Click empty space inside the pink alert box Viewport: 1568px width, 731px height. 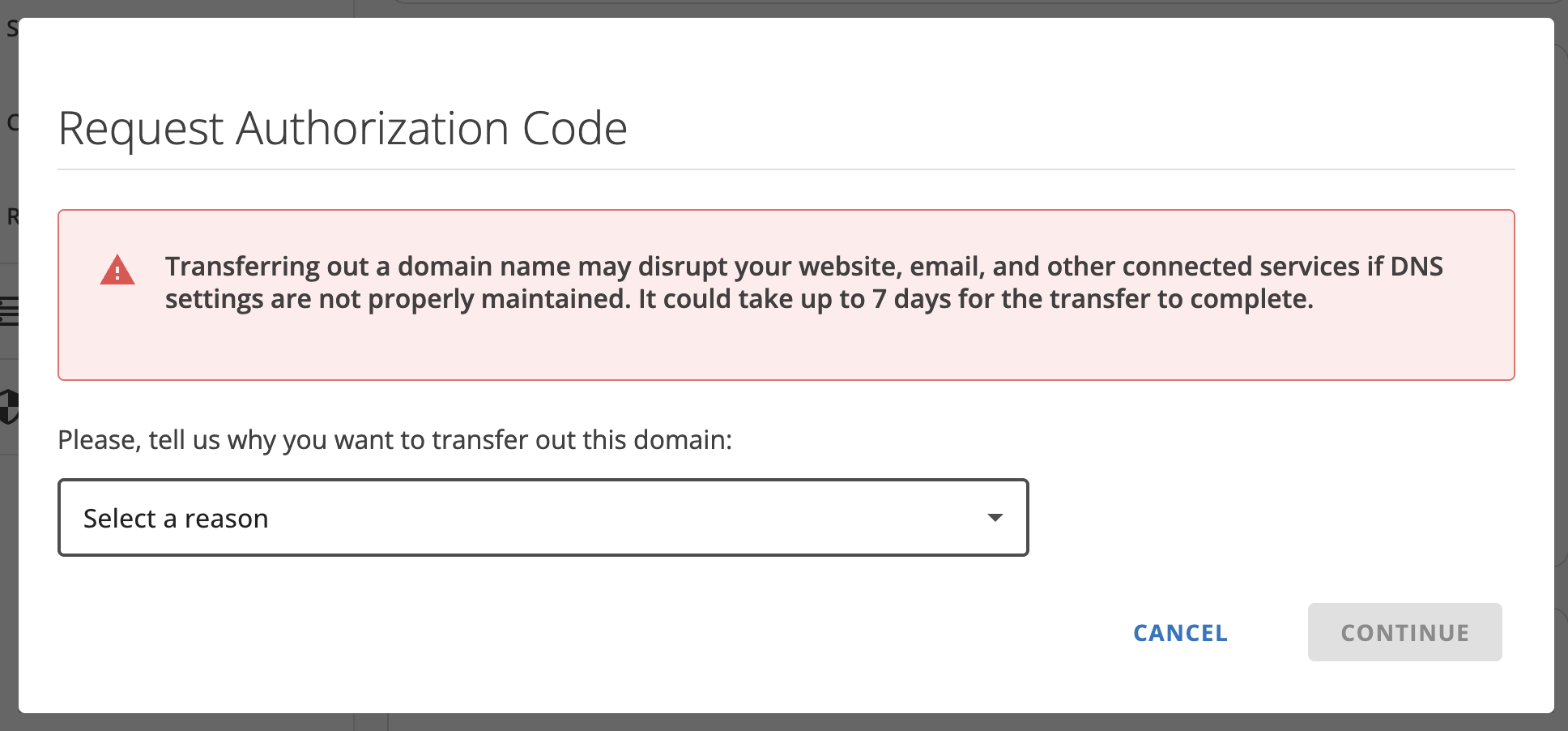810,348
